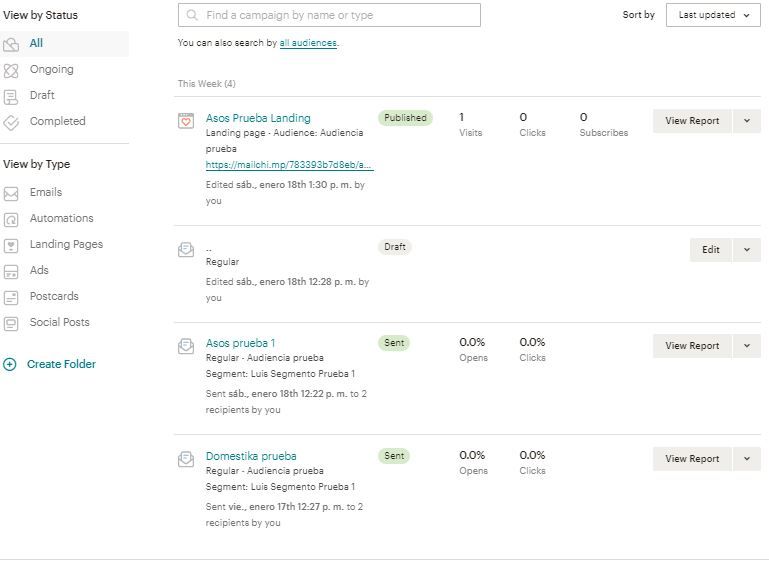Click the Draft status icon in sidebar
Viewport: 769px width, 561px height.
pyautogui.click(x=11, y=97)
